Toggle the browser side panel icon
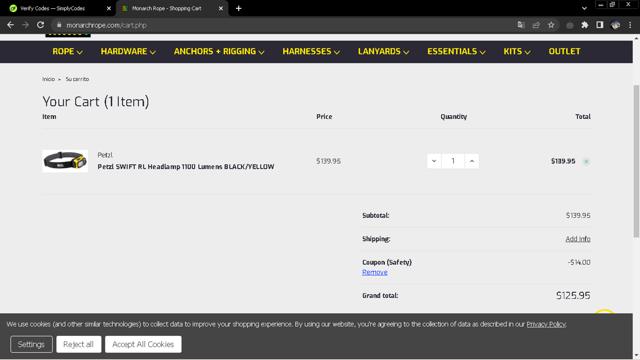This screenshot has height=360, width=640. (600, 25)
